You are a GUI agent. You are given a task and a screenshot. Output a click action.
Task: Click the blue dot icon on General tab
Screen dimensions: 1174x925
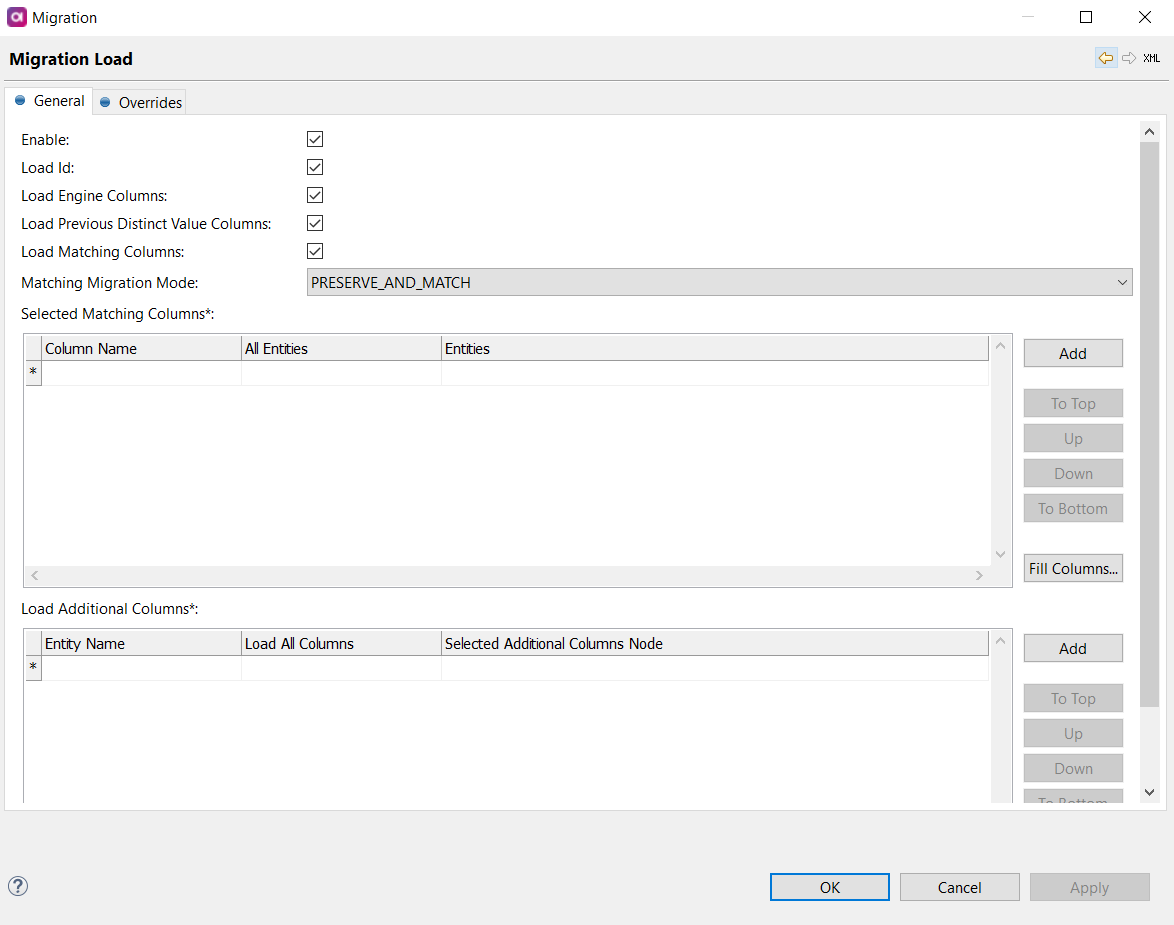[18, 100]
